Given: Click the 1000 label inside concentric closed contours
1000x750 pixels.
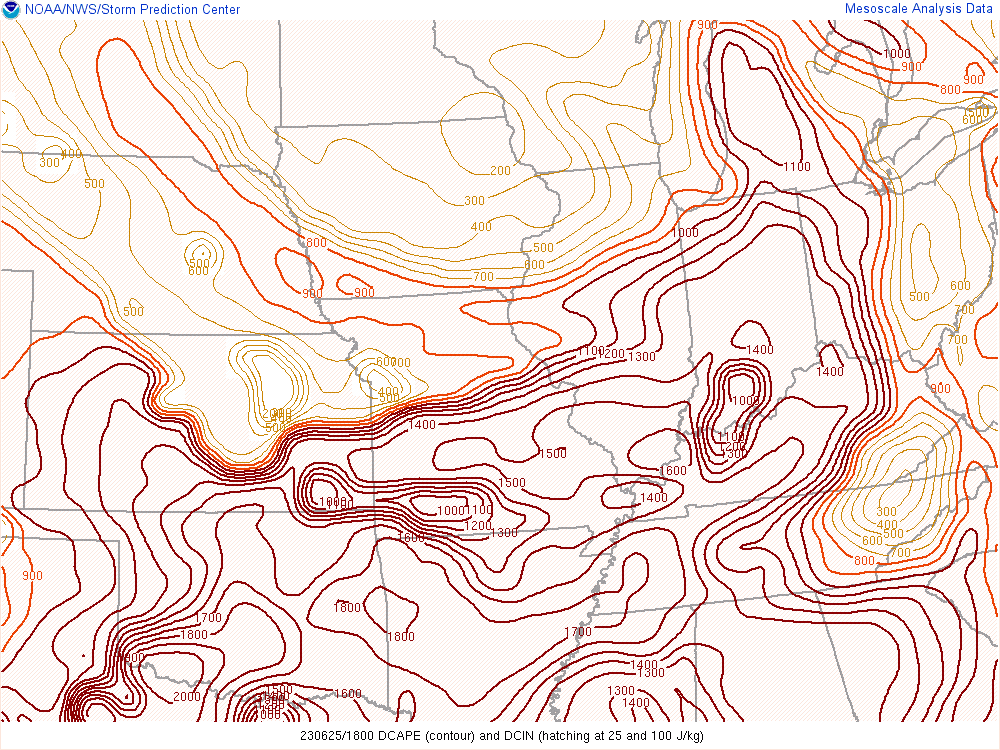Looking at the screenshot, I should (745, 400).
